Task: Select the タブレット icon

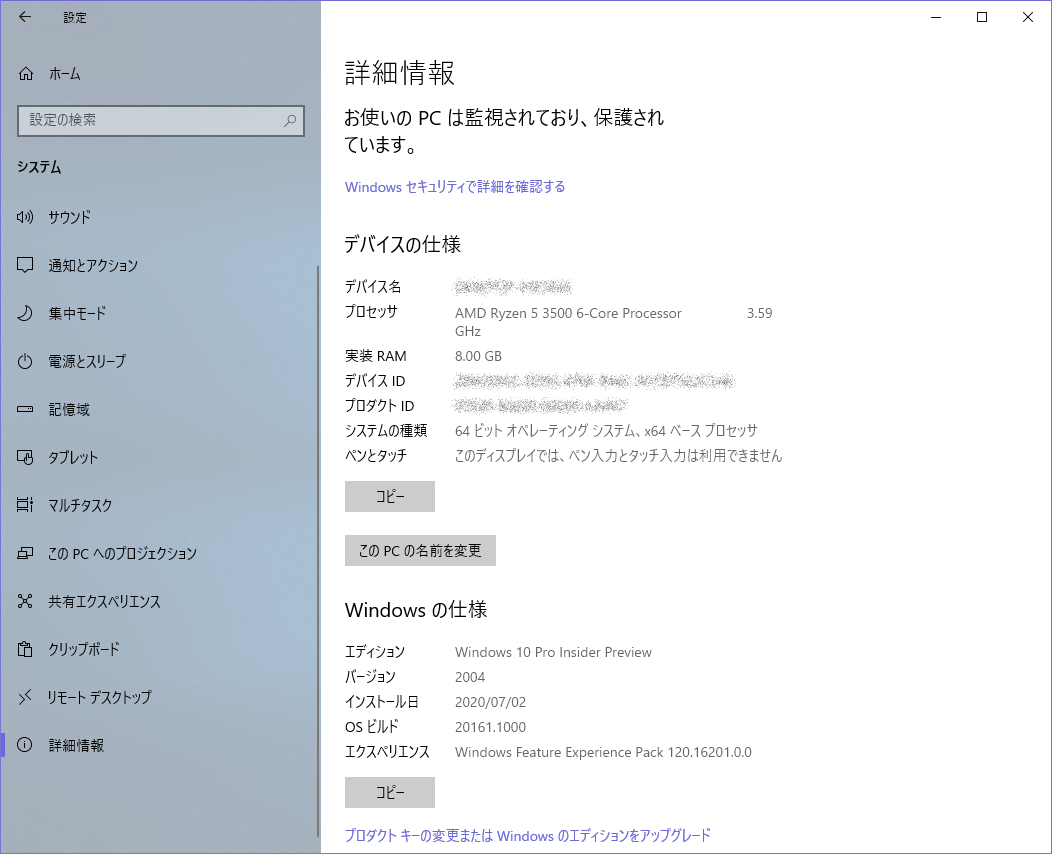Action: [x=25, y=458]
